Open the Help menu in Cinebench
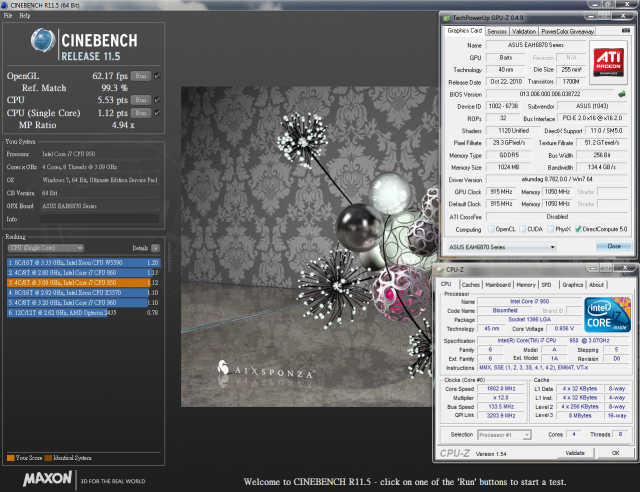The height and width of the screenshot is (492, 640). pos(24,16)
